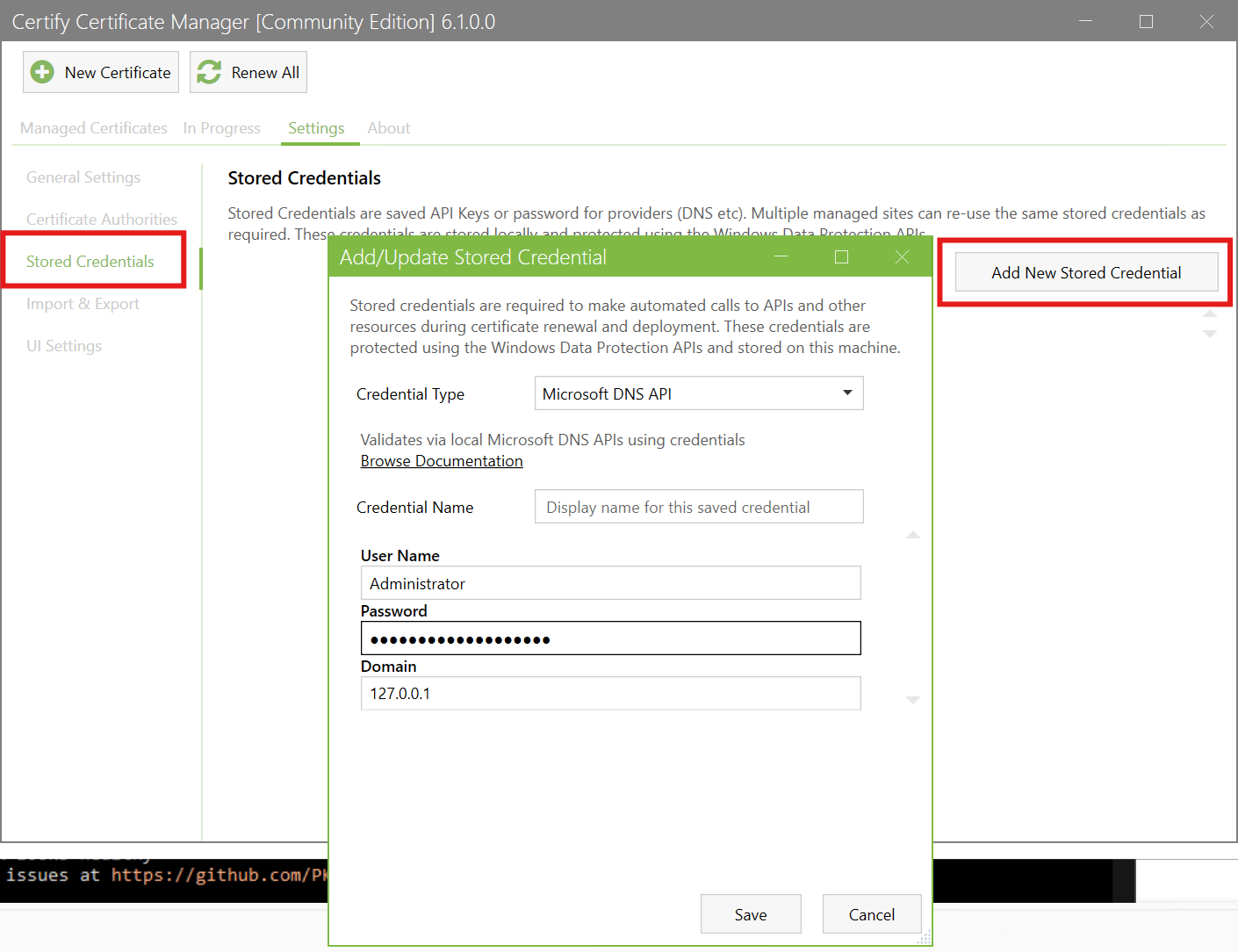Open UI Settings in the sidebar
The width and height of the screenshot is (1238, 952).
(x=64, y=346)
